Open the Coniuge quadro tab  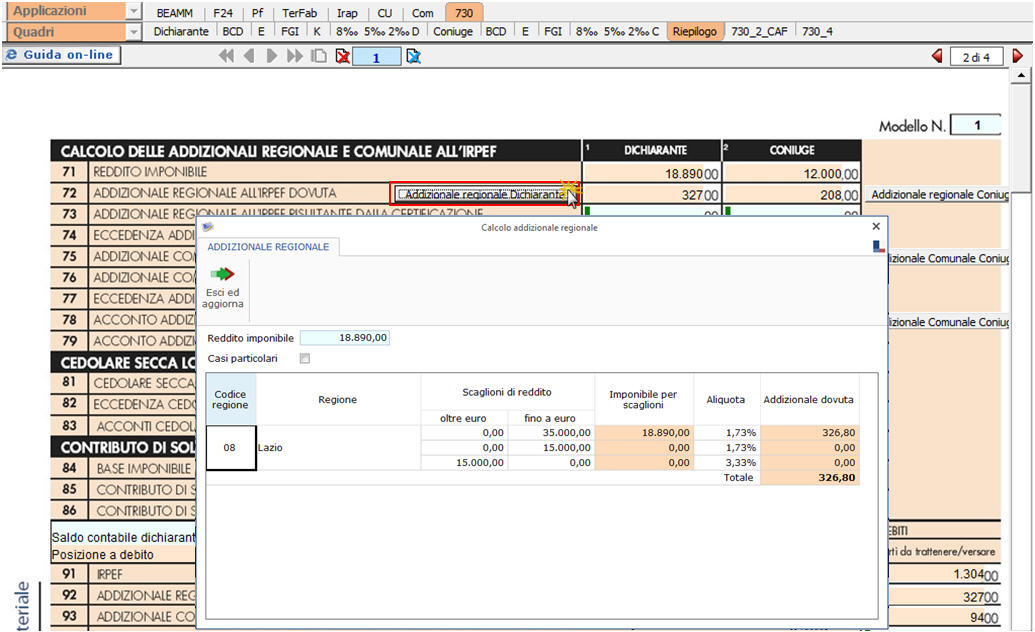(453, 31)
